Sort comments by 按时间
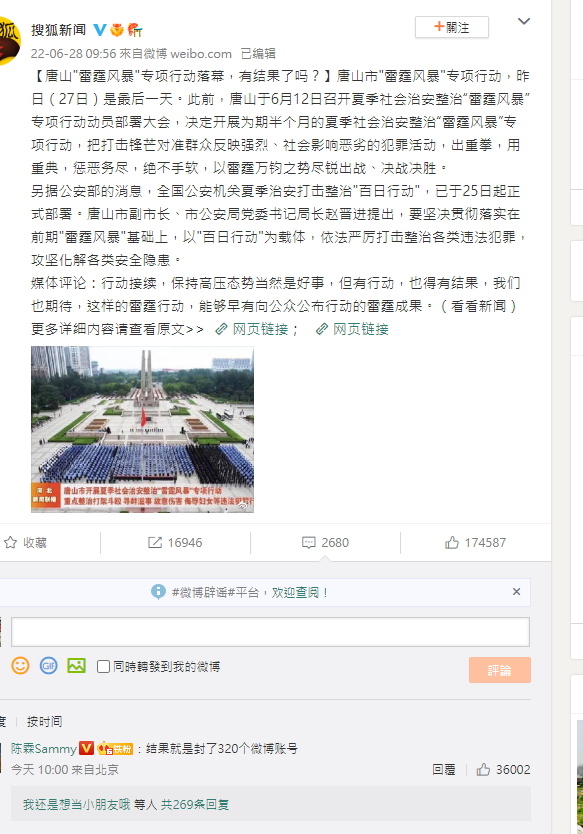 pyautogui.click(x=44, y=722)
